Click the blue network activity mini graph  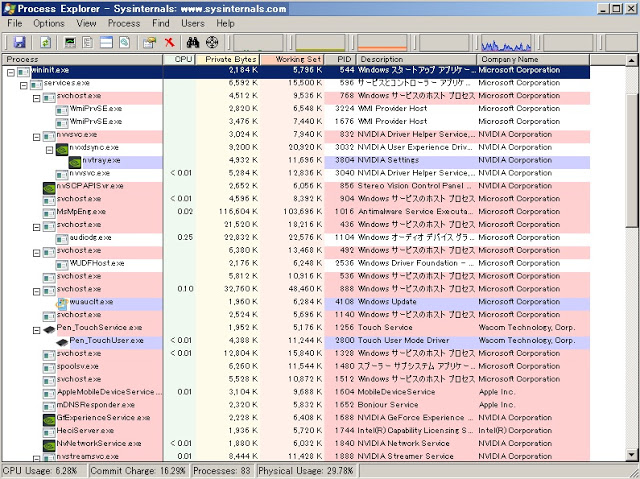506,42
